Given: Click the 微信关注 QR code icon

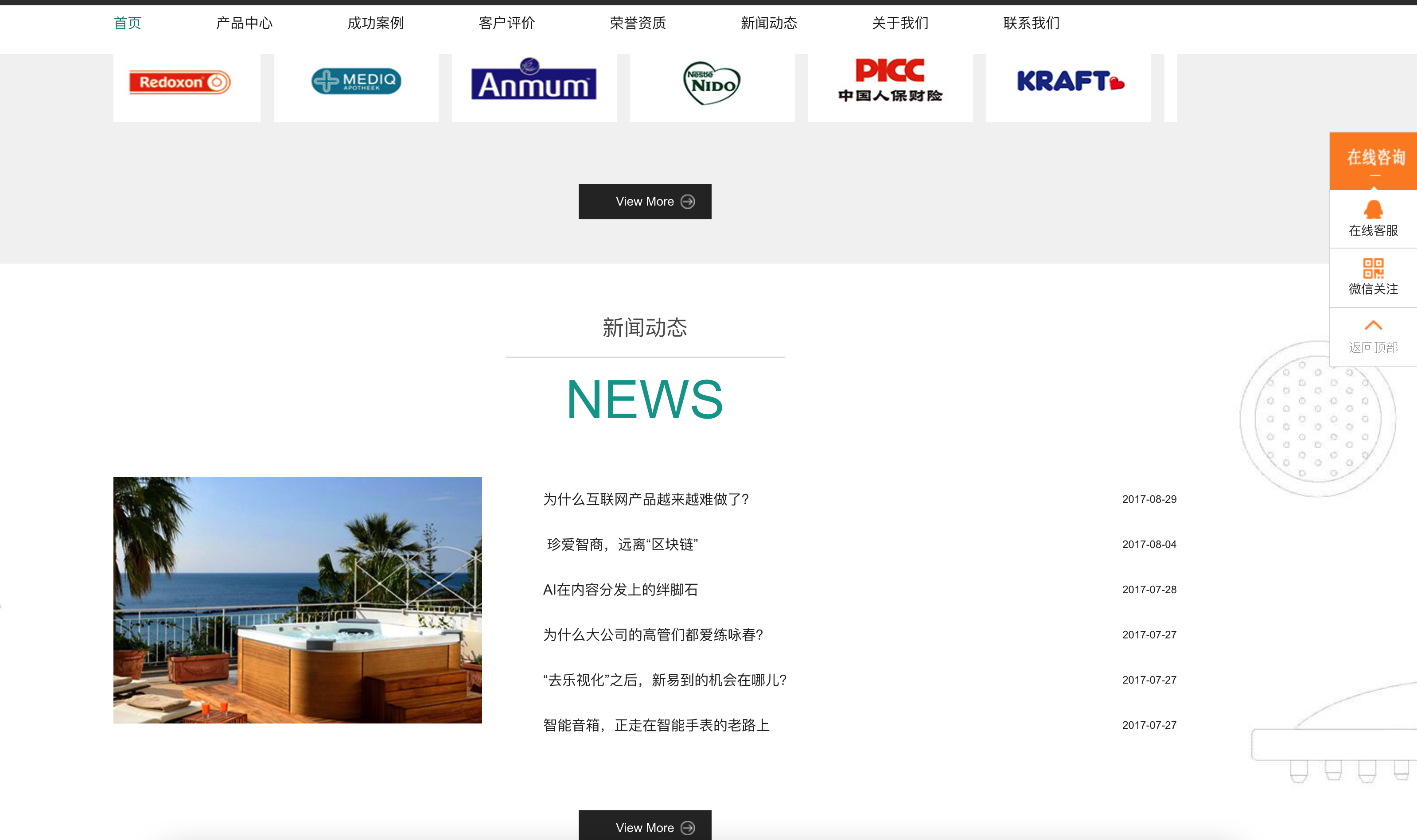Looking at the screenshot, I should 1374,268.
